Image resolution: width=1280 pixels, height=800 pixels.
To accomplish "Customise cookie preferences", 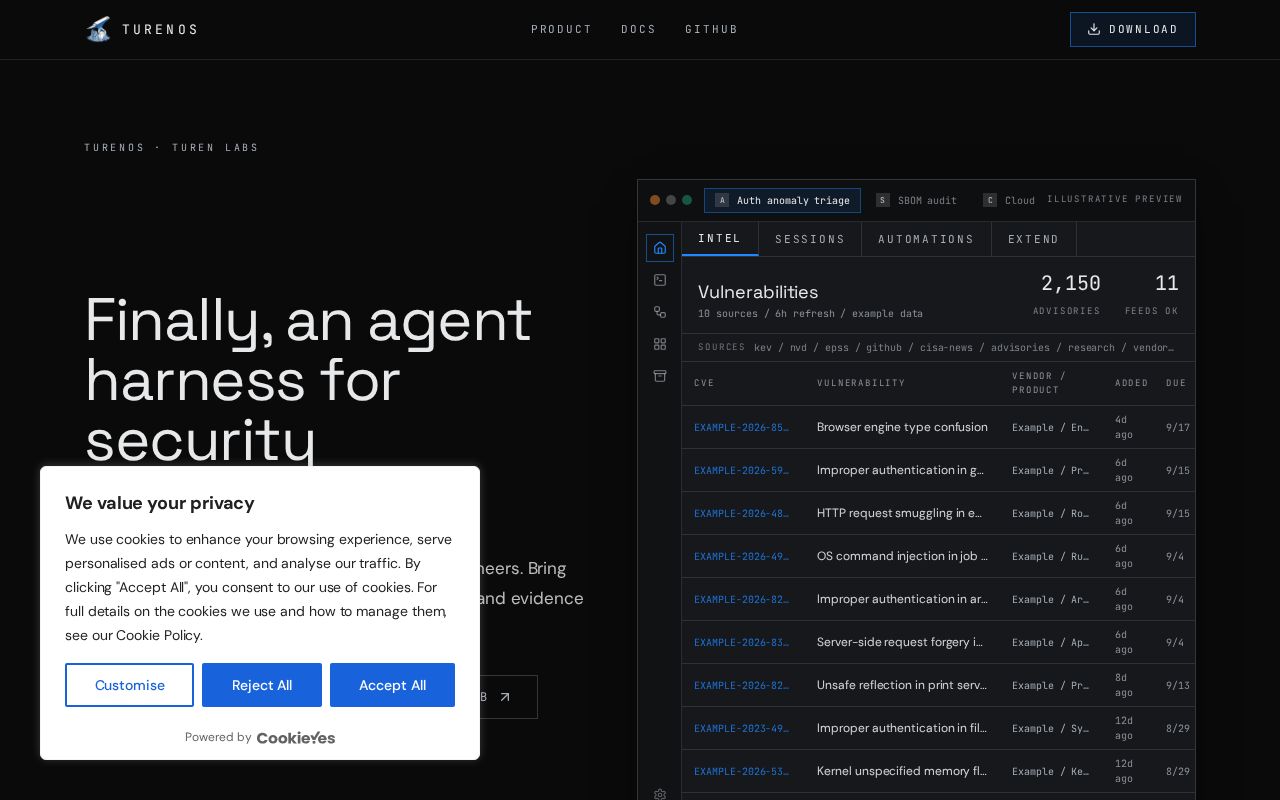I will click(x=130, y=685).
